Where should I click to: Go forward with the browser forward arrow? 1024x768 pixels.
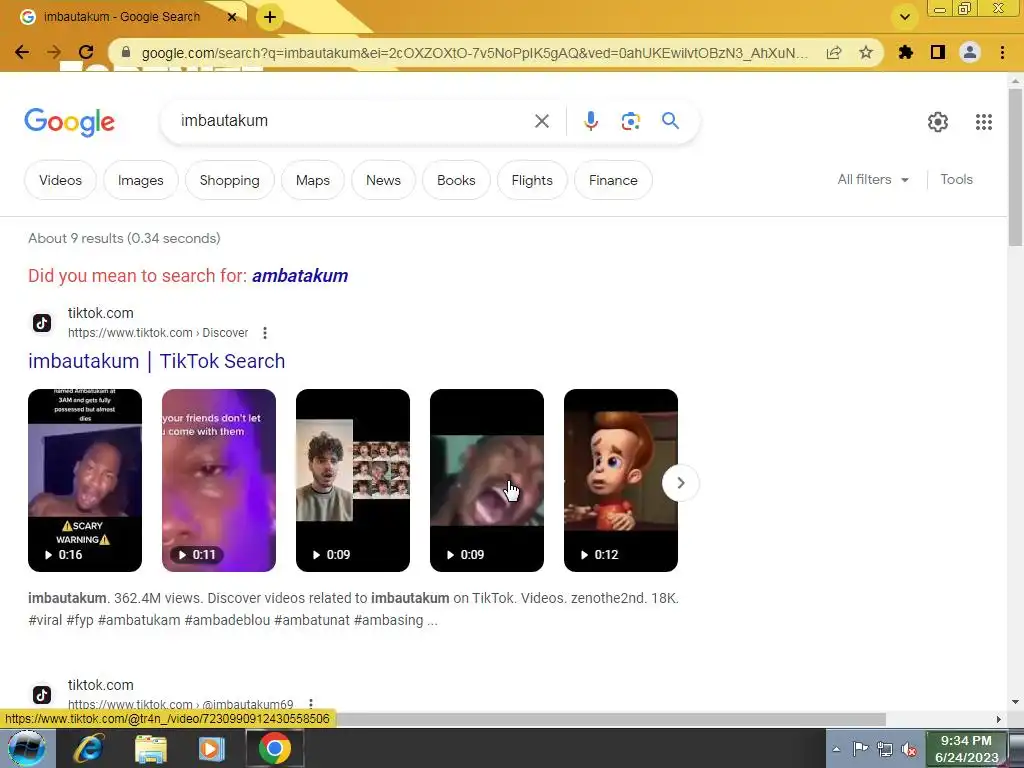pyautogui.click(x=54, y=52)
